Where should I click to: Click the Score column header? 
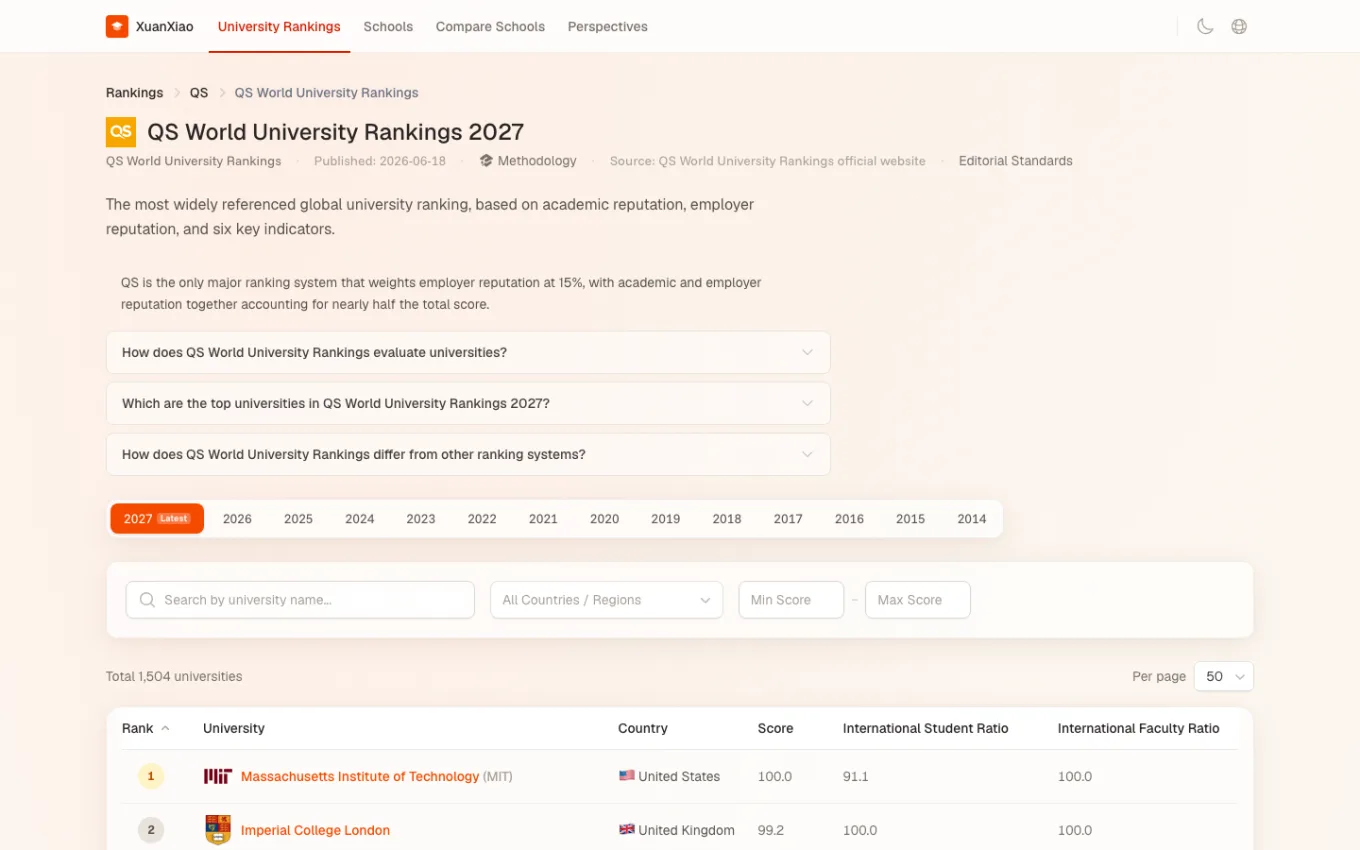(x=775, y=729)
